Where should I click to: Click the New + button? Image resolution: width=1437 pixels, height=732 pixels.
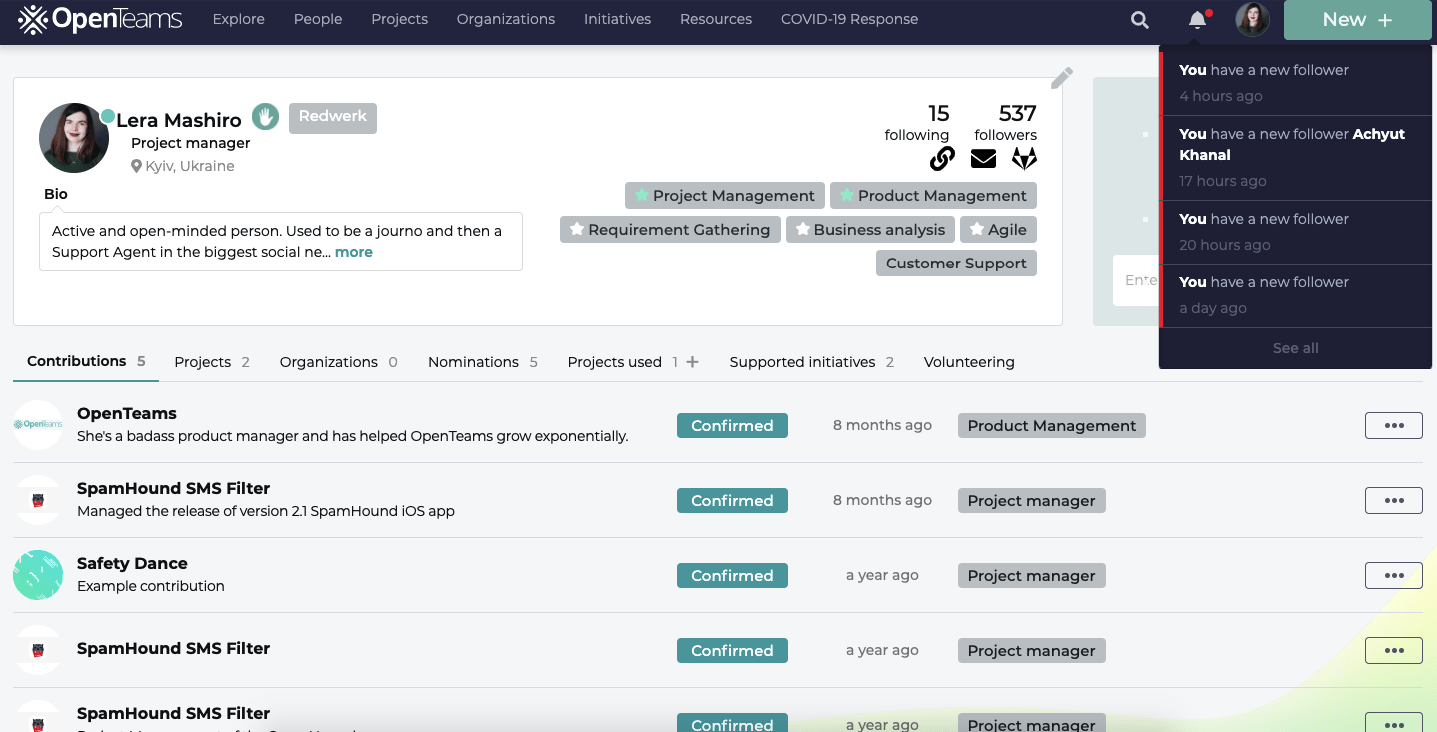[x=1357, y=20]
